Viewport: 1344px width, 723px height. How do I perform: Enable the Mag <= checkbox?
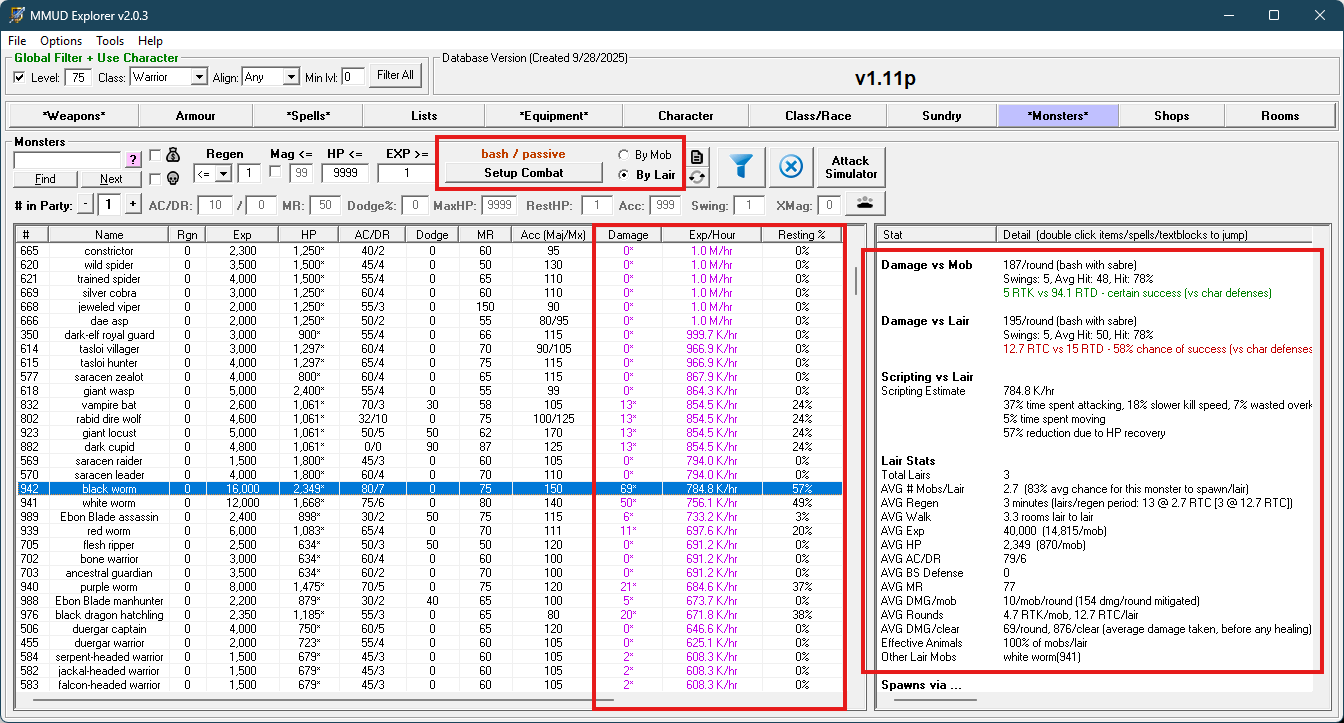coord(276,173)
